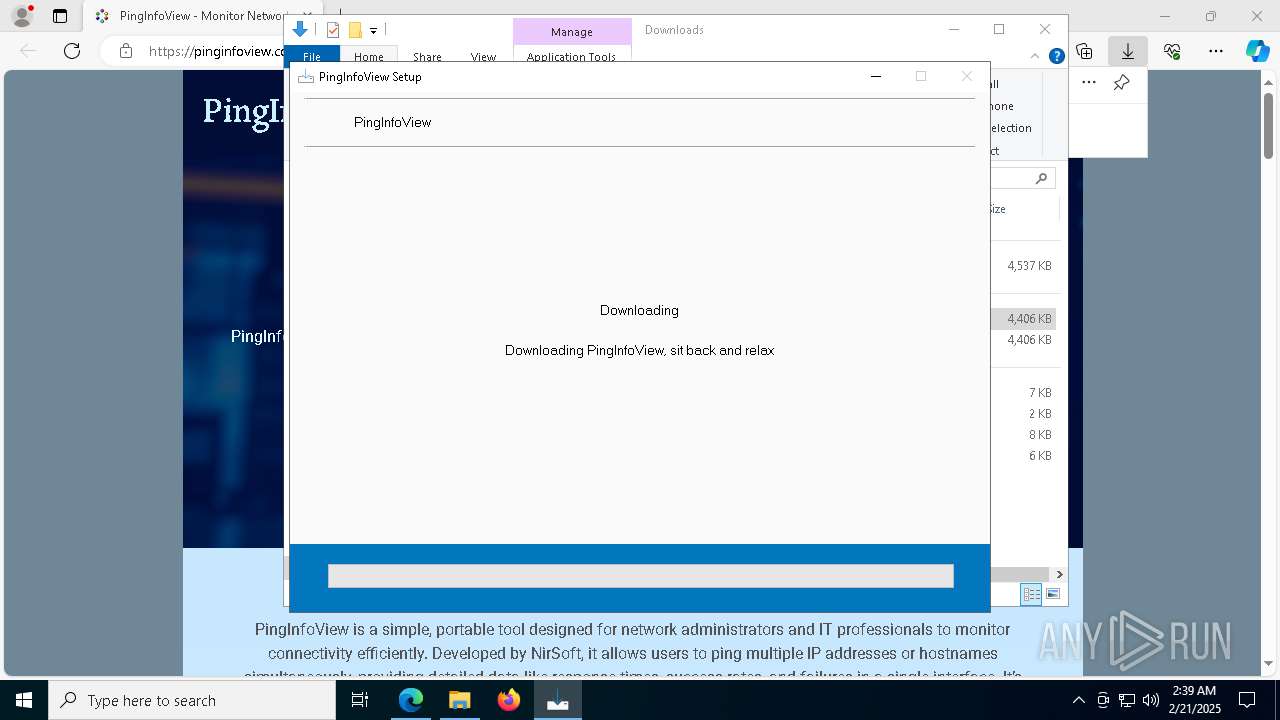Open Task View from taskbar
Viewport: 1280px width, 720px height.
coord(360,700)
